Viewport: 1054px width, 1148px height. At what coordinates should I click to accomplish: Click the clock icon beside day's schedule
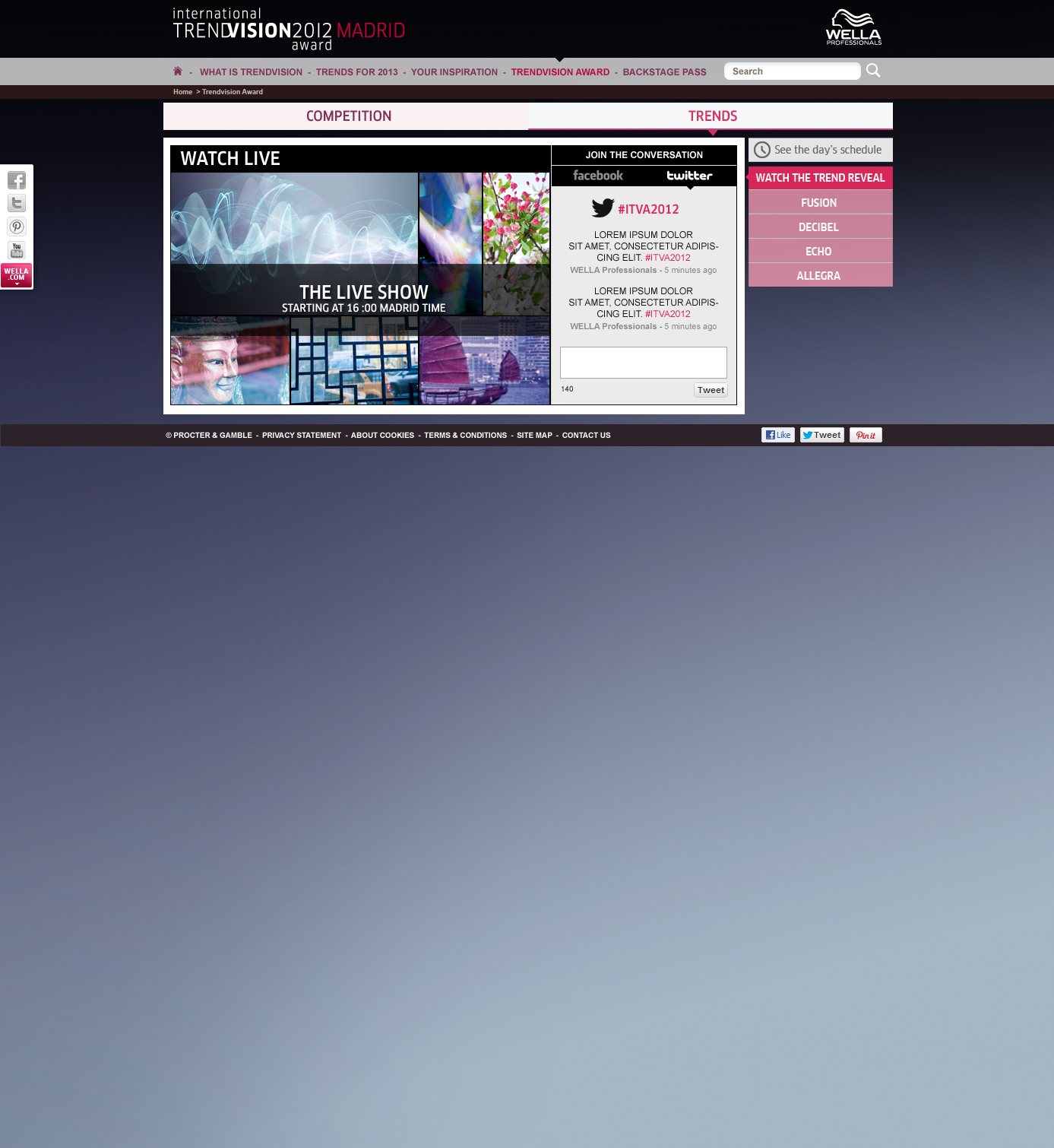(762, 150)
